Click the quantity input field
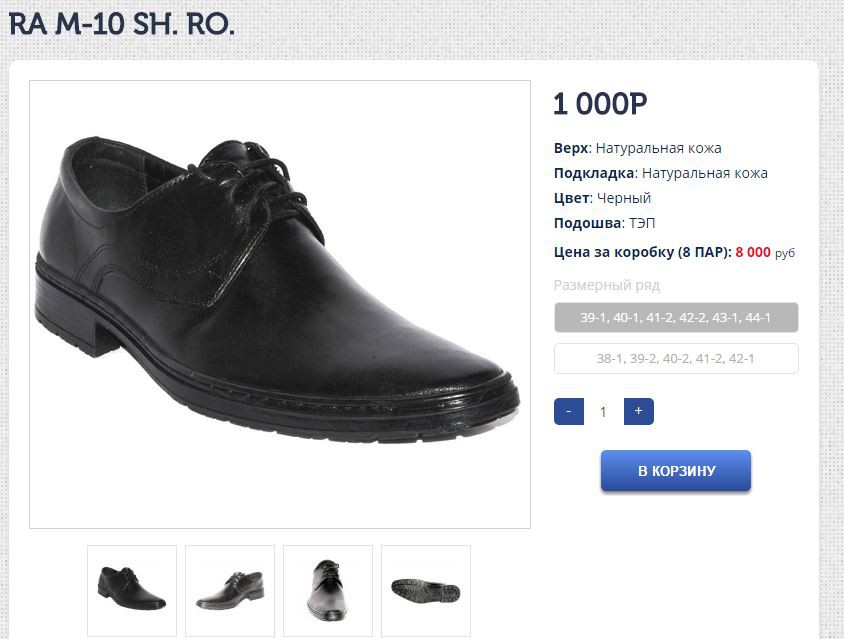The height and width of the screenshot is (639, 844). point(603,411)
